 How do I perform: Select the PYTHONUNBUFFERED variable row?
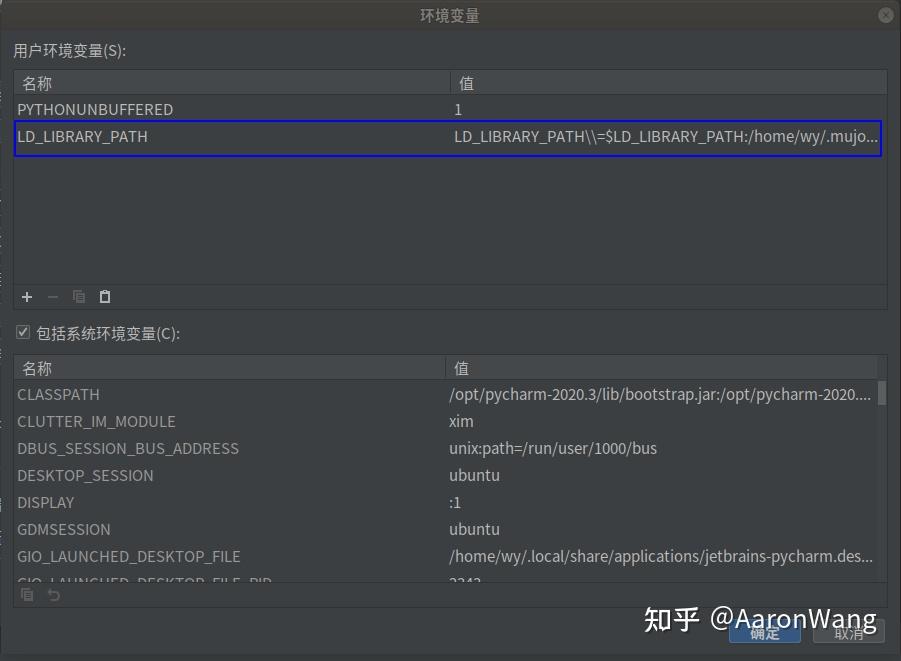coord(200,109)
